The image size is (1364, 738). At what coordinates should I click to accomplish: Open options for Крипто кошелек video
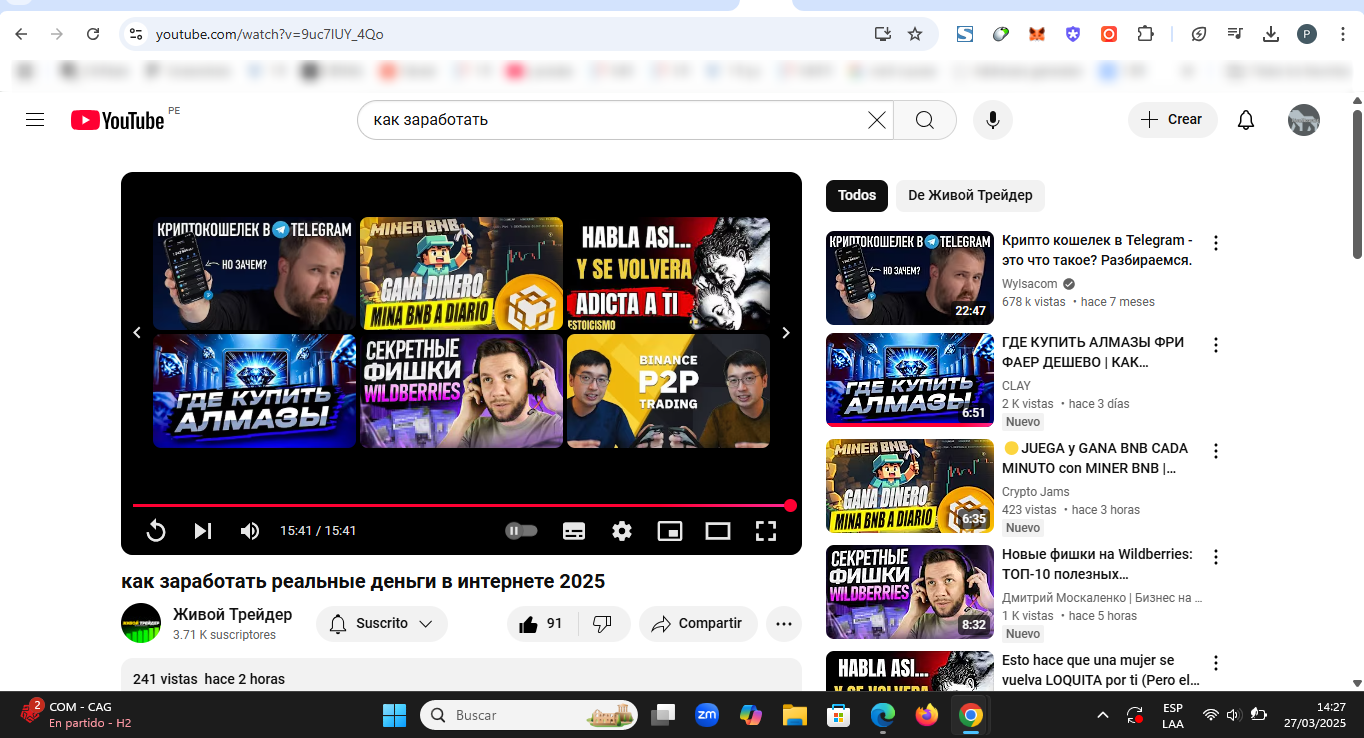coord(1216,243)
